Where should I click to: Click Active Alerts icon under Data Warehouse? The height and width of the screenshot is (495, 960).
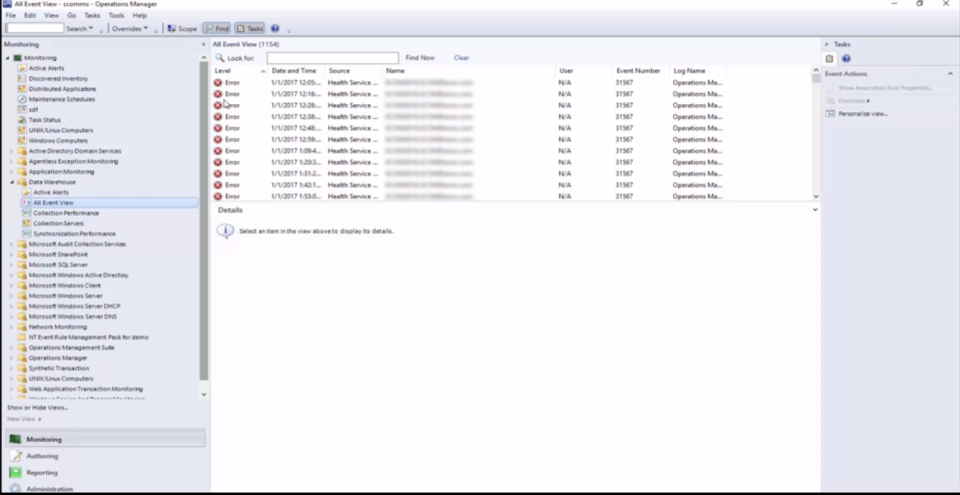pyautogui.click(x=26, y=192)
